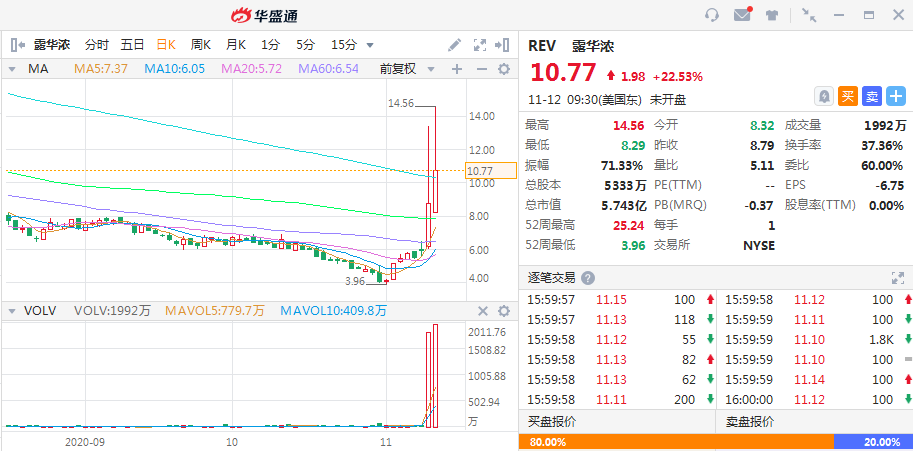Screen dimensions: 913x451
Task: Switch to 五日 five-day tab
Action: 132,45
